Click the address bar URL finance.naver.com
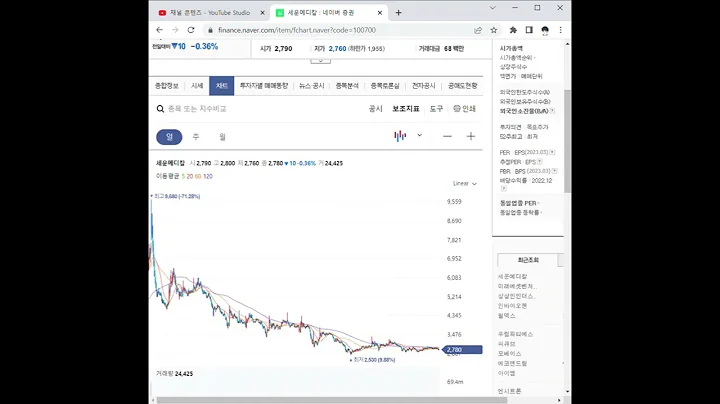 coord(297,30)
